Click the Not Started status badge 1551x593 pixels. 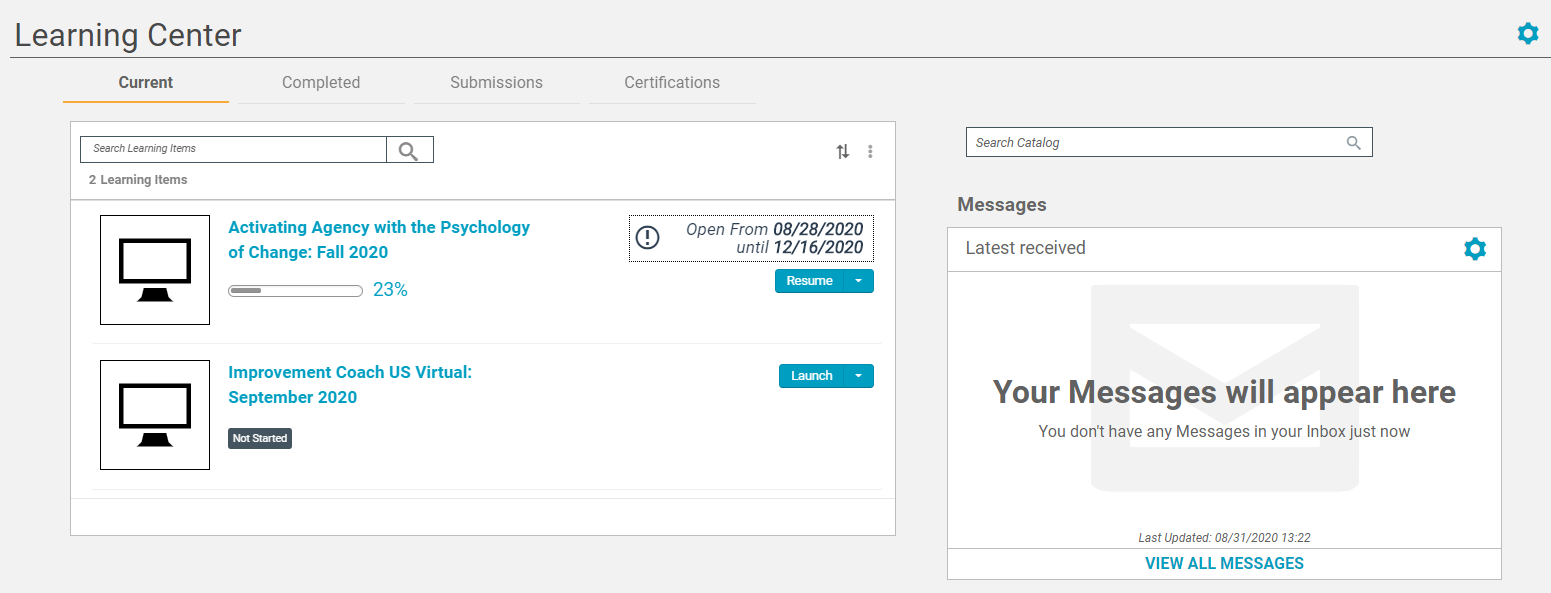pyautogui.click(x=260, y=438)
